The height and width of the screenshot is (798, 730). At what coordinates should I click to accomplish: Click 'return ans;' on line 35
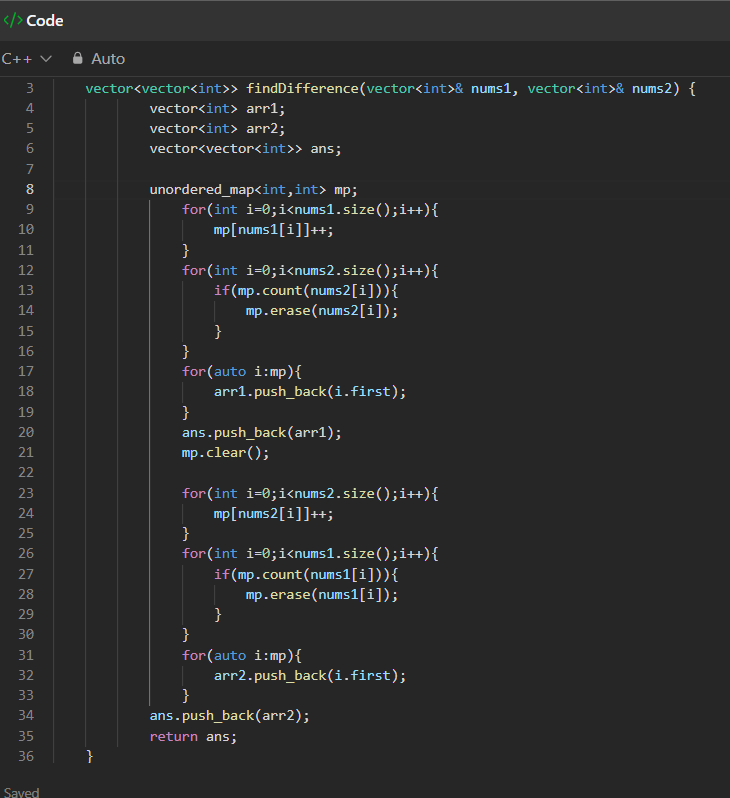point(193,736)
